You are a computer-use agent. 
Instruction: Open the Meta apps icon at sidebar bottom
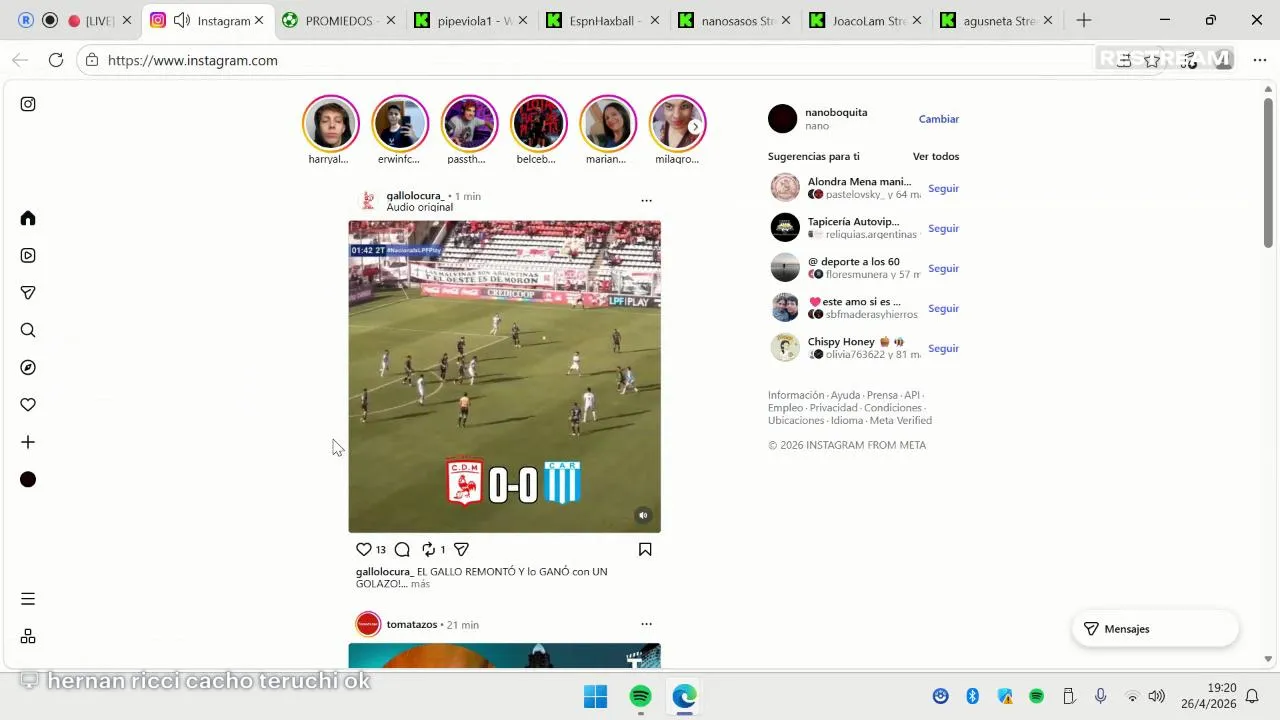tap(28, 636)
